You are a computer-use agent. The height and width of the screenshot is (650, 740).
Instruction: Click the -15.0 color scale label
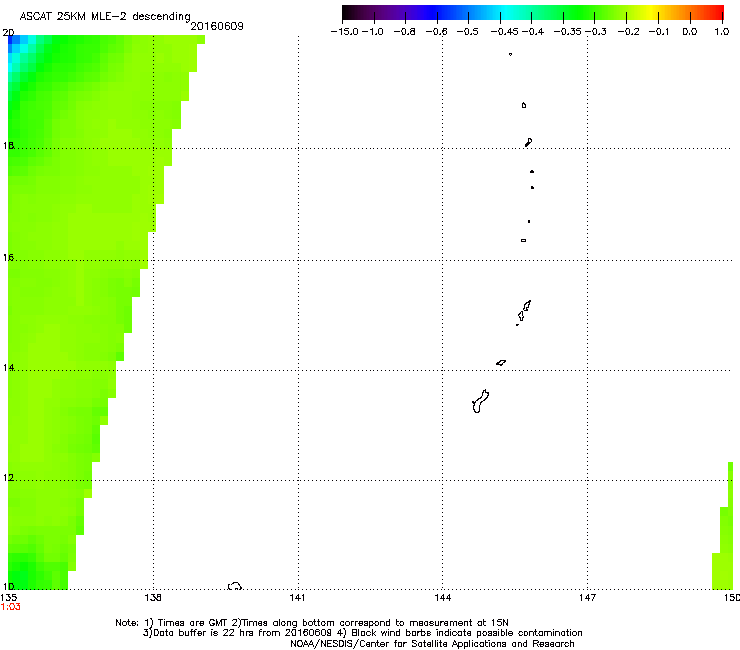click(x=345, y=32)
